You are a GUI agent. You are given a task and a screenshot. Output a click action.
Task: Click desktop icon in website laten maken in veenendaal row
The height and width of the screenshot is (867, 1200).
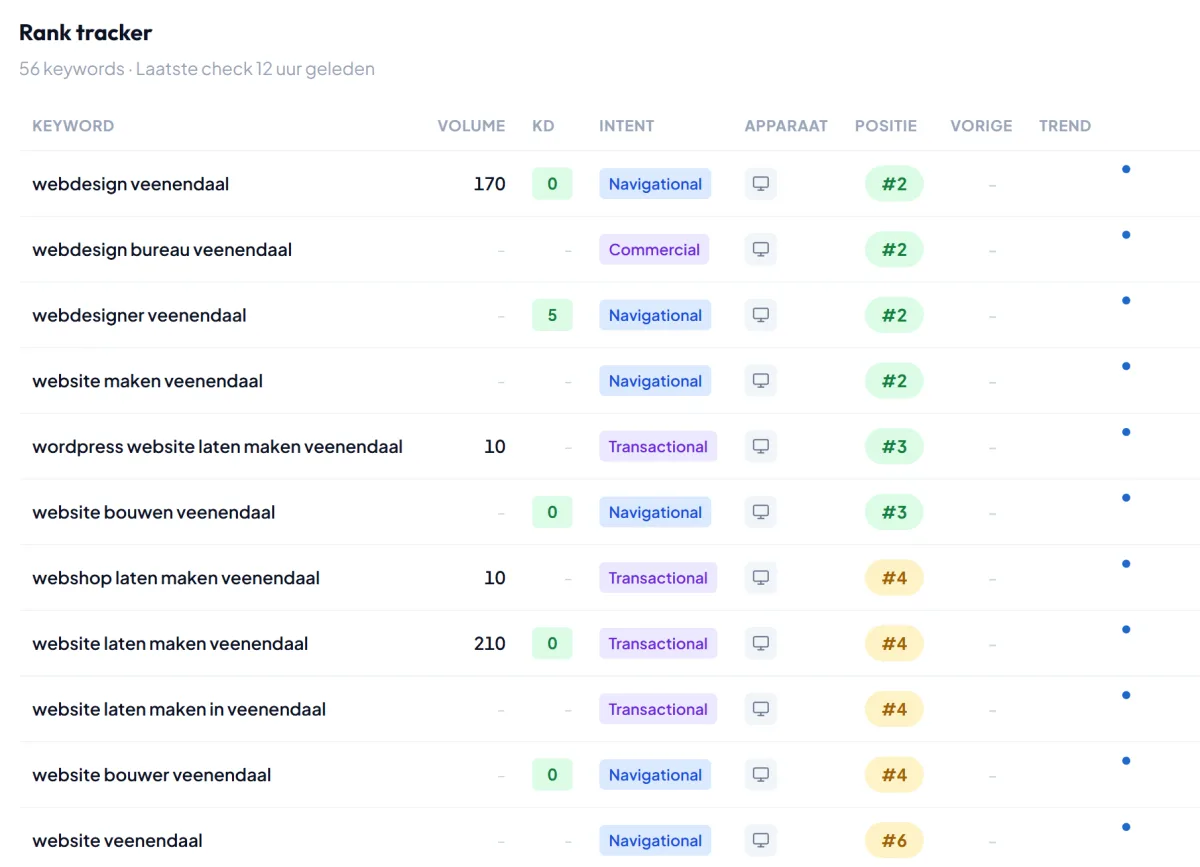tap(760, 709)
